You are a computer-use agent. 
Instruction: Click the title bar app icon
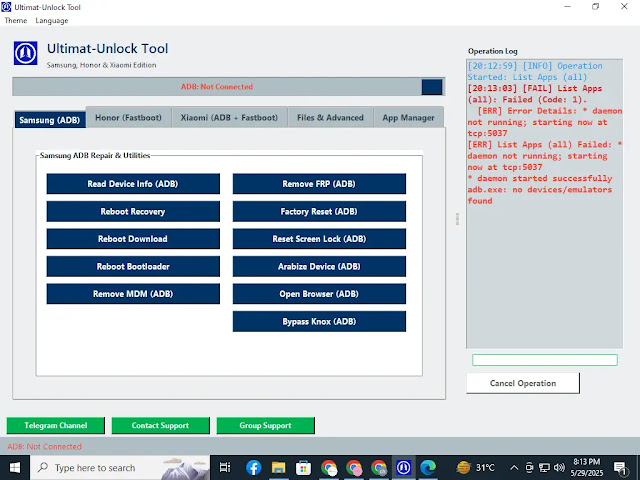point(6,7)
